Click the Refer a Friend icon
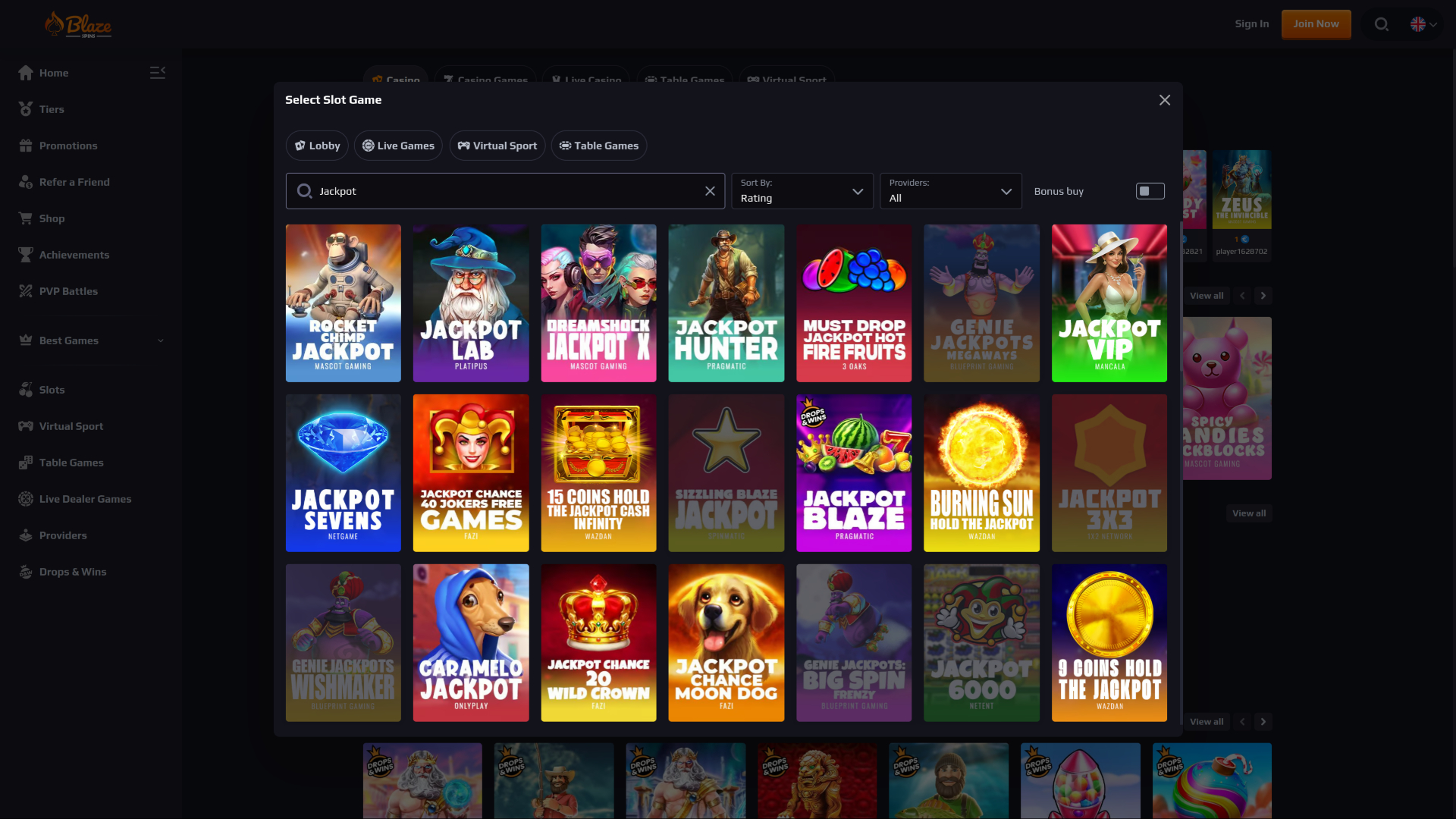 pyautogui.click(x=25, y=181)
